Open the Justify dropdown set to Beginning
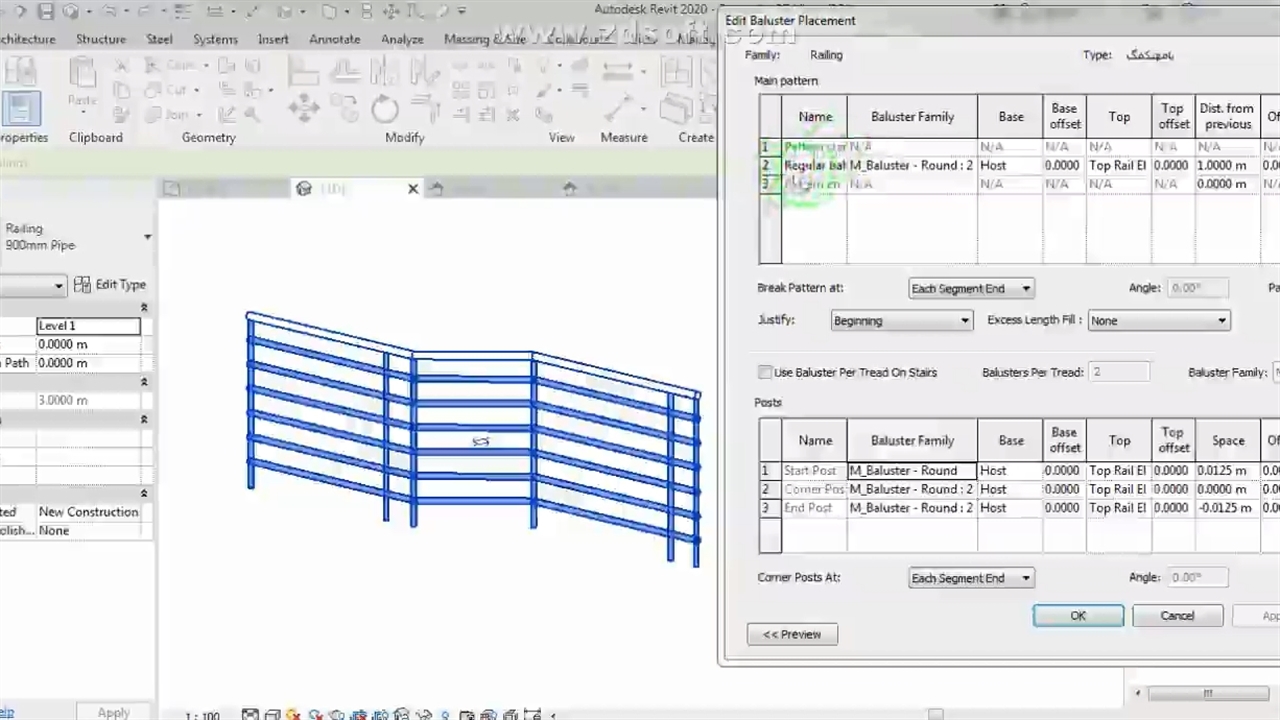Screen dimensions: 1280x720 901,321
